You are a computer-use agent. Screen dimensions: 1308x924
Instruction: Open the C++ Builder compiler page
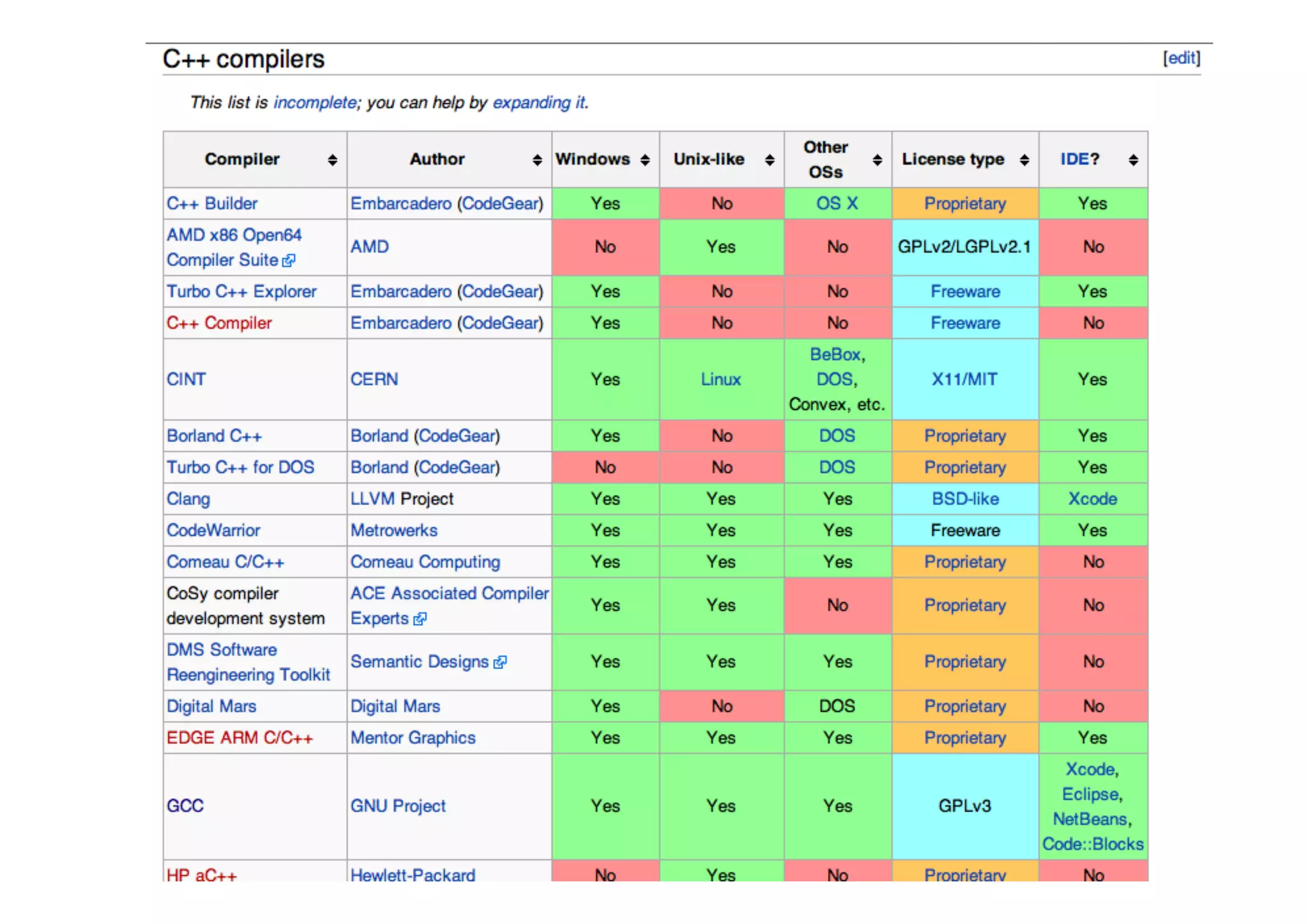[212, 203]
